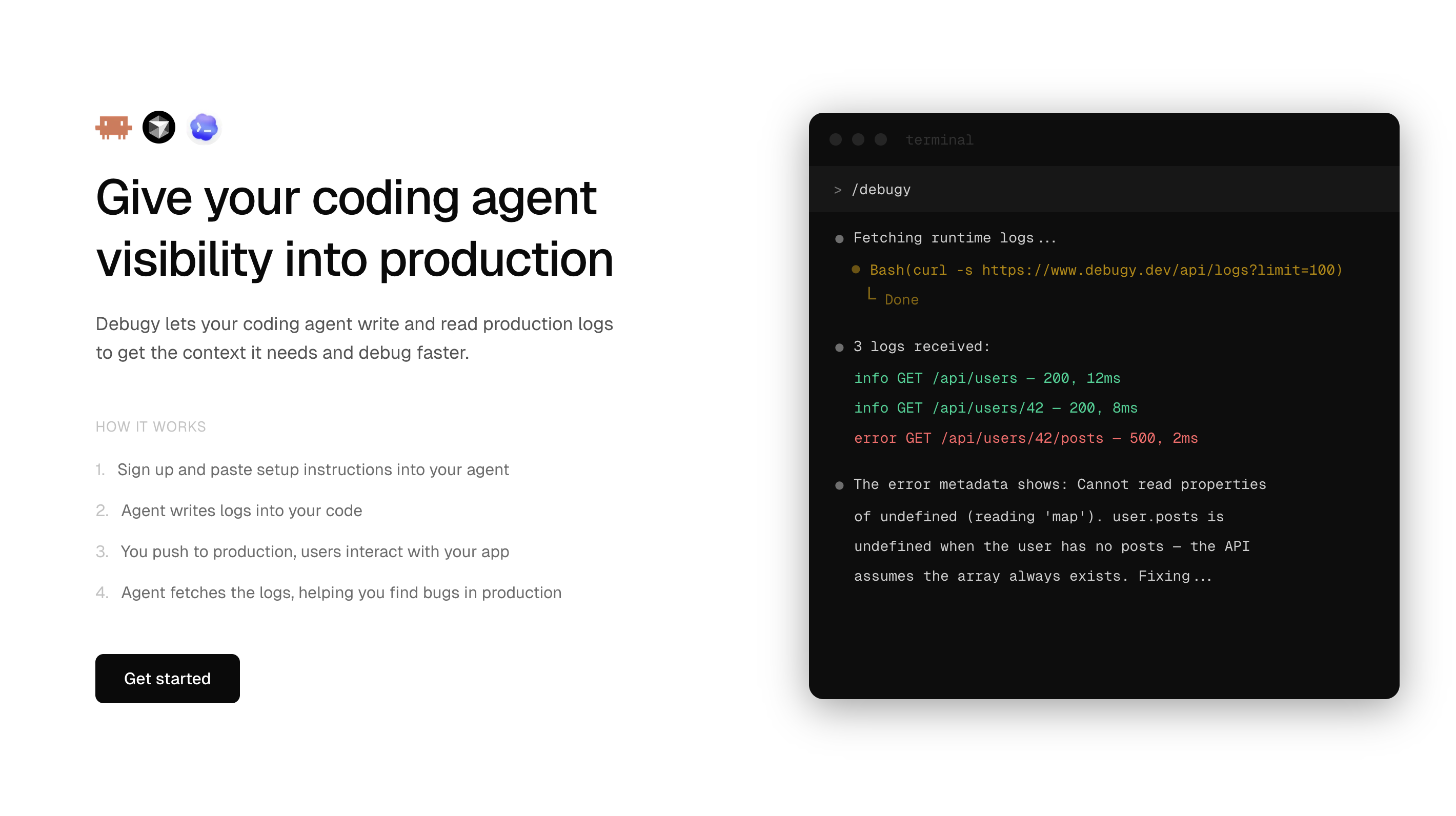Image resolution: width=1456 pixels, height=816 pixels.
Task: Click the yellow bullet beside the Bash curl command
Action: (x=855, y=270)
